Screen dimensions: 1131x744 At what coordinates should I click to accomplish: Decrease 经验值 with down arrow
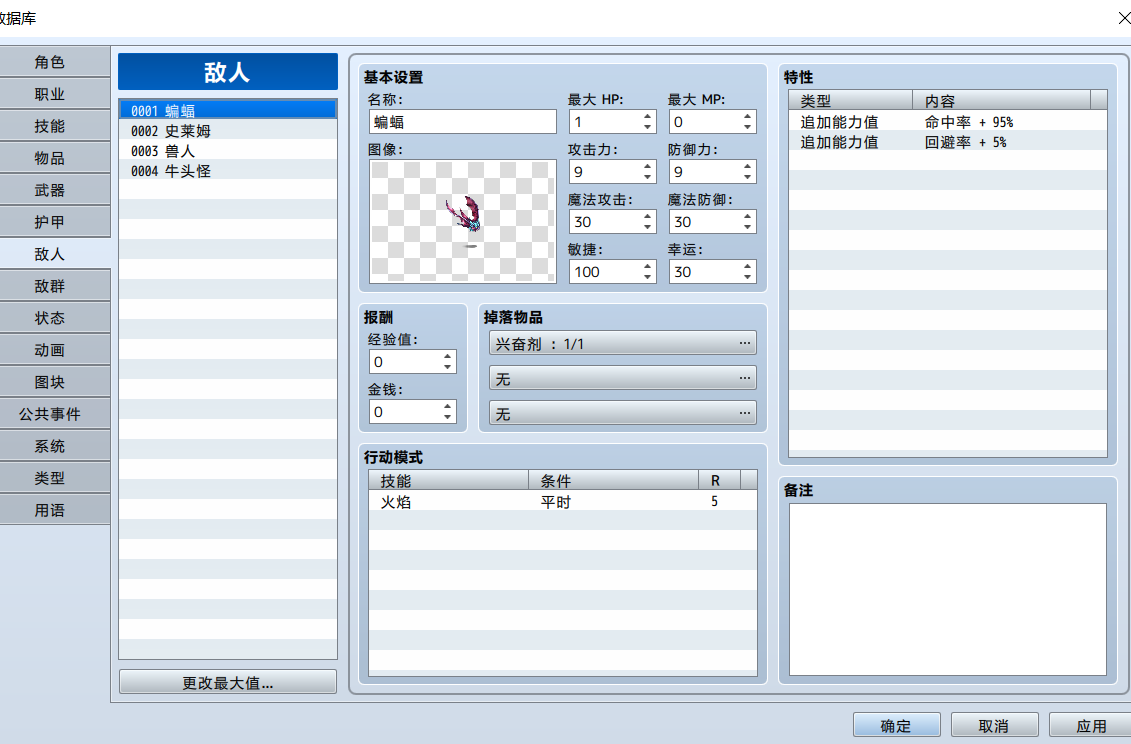coord(448,367)
